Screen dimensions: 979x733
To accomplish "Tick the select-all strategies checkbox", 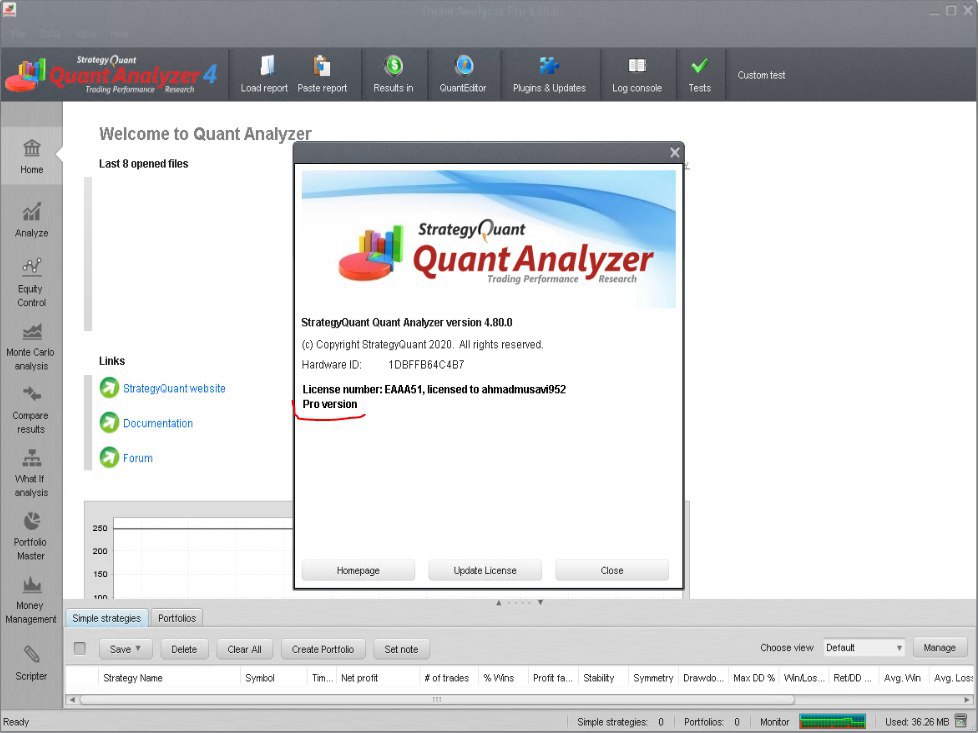I will (x=80, y=649).
